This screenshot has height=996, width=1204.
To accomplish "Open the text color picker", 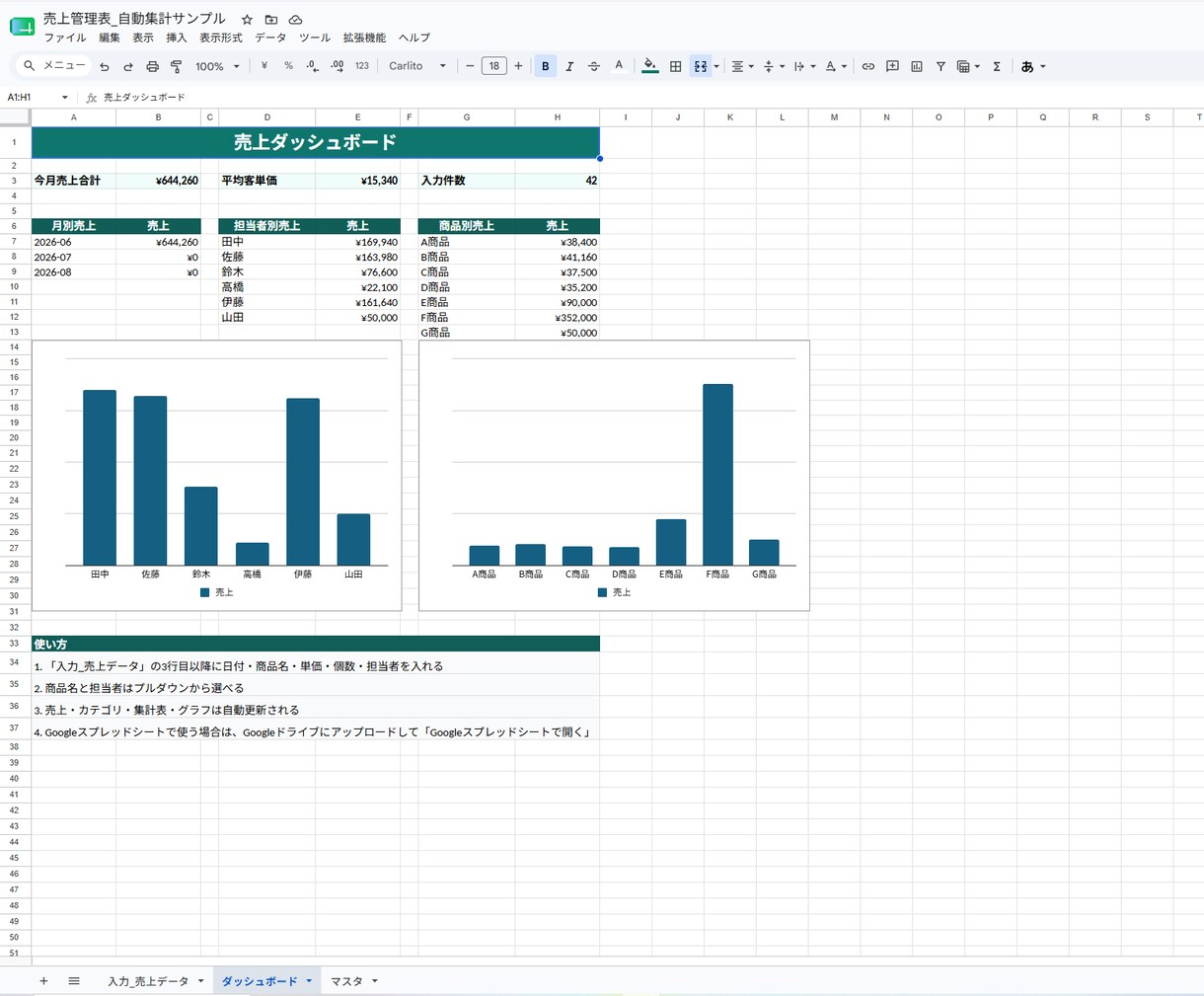I will point(619,66).
